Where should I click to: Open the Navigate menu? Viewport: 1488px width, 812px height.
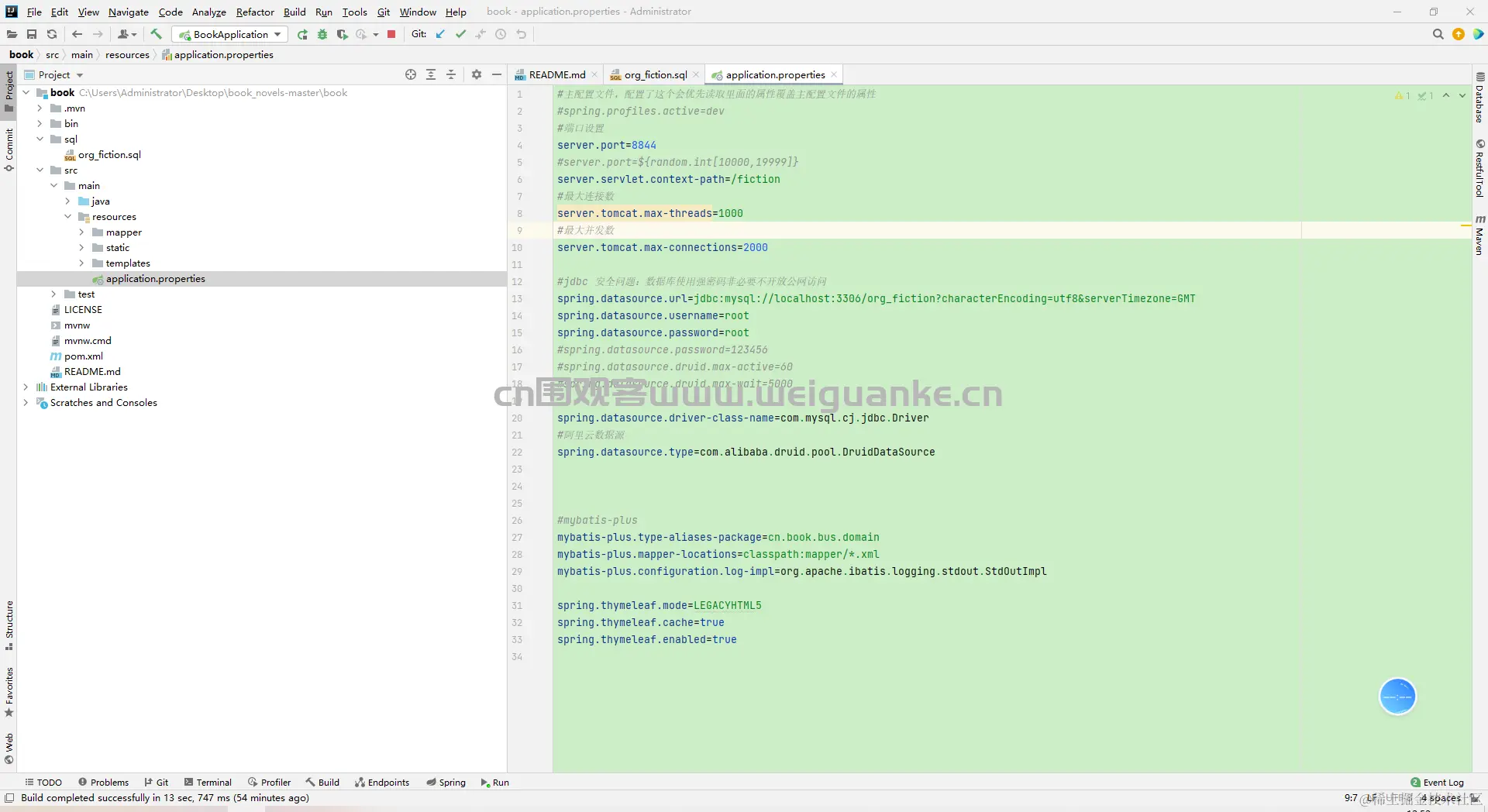(128, 12)
